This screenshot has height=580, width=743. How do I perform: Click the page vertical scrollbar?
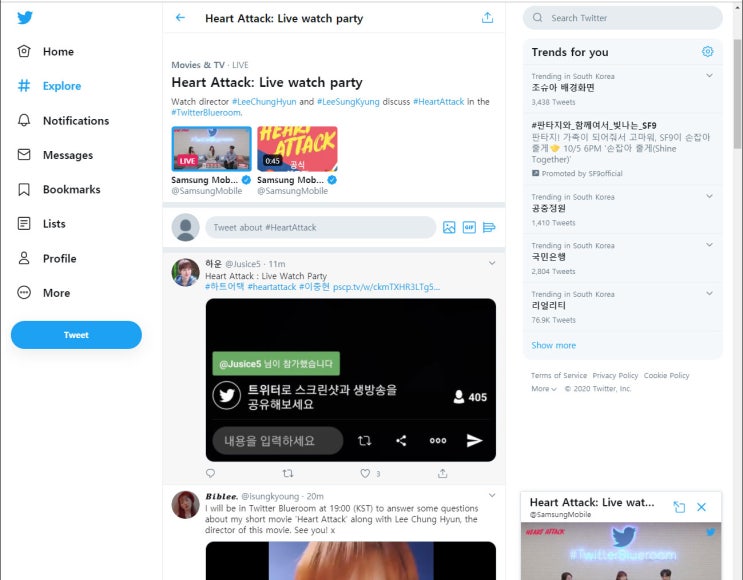pyautogui.click(x=737, y=95)
